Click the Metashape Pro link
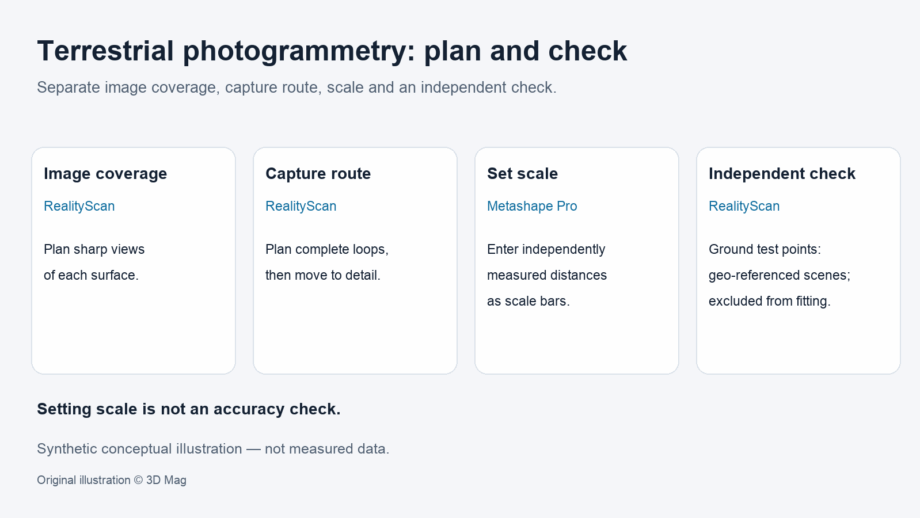Screen dimensions: 920x518 pos(532,206)
